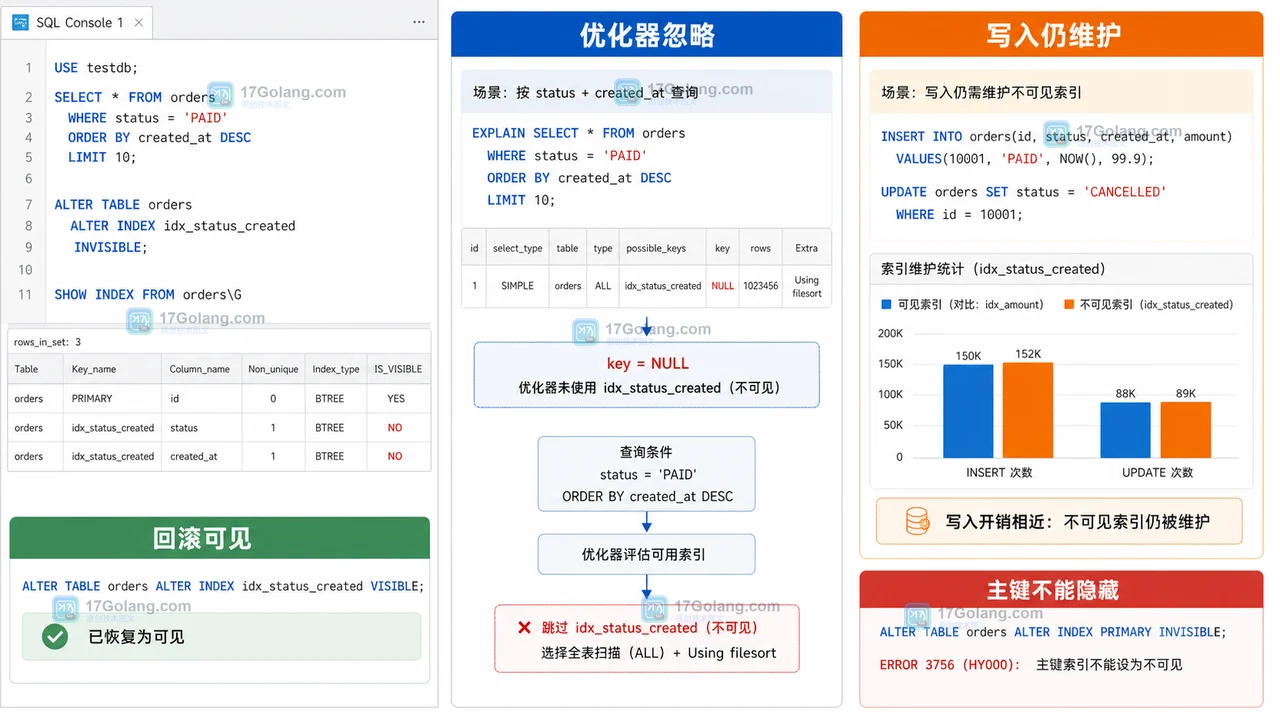This screenshot has height=720, width=1280.
Task: Click the ALTER INDEX VISIBLE statement
Action: point(223,586)
